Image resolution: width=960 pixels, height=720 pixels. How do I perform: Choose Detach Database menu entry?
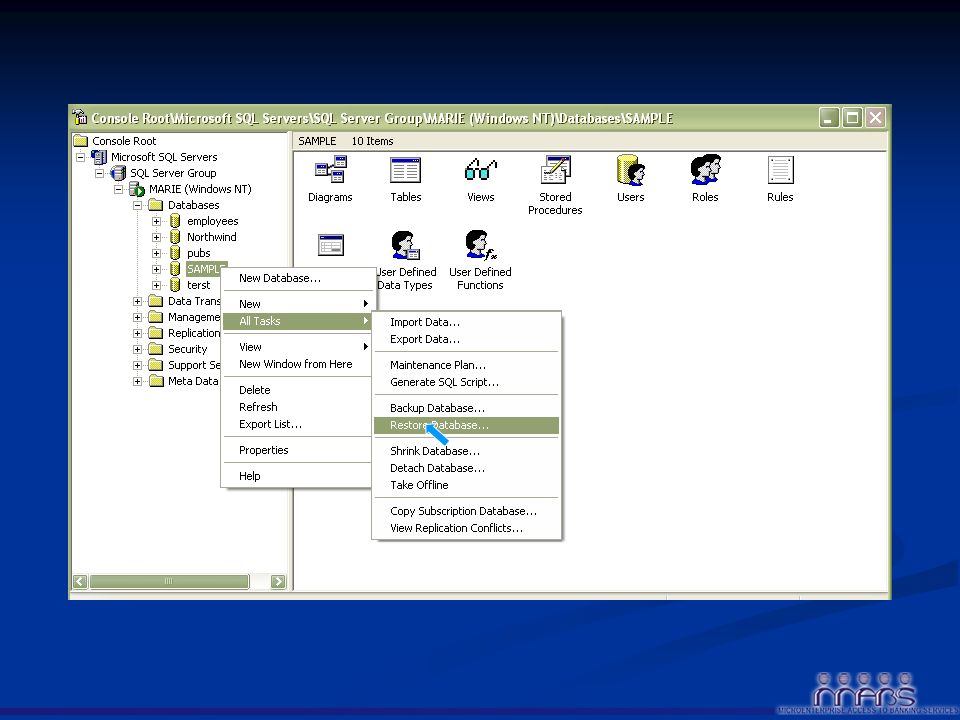pyautogui.click(x=467, y=468)
